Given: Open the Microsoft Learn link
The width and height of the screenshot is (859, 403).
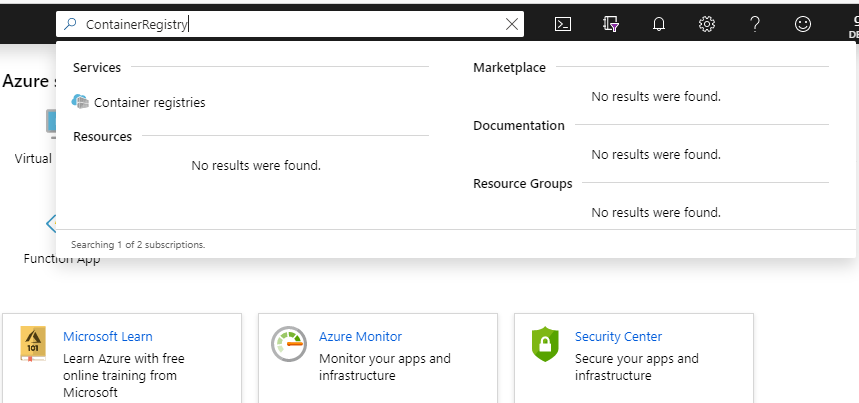Looking at the screenshot, I should (x=108, y=337).
